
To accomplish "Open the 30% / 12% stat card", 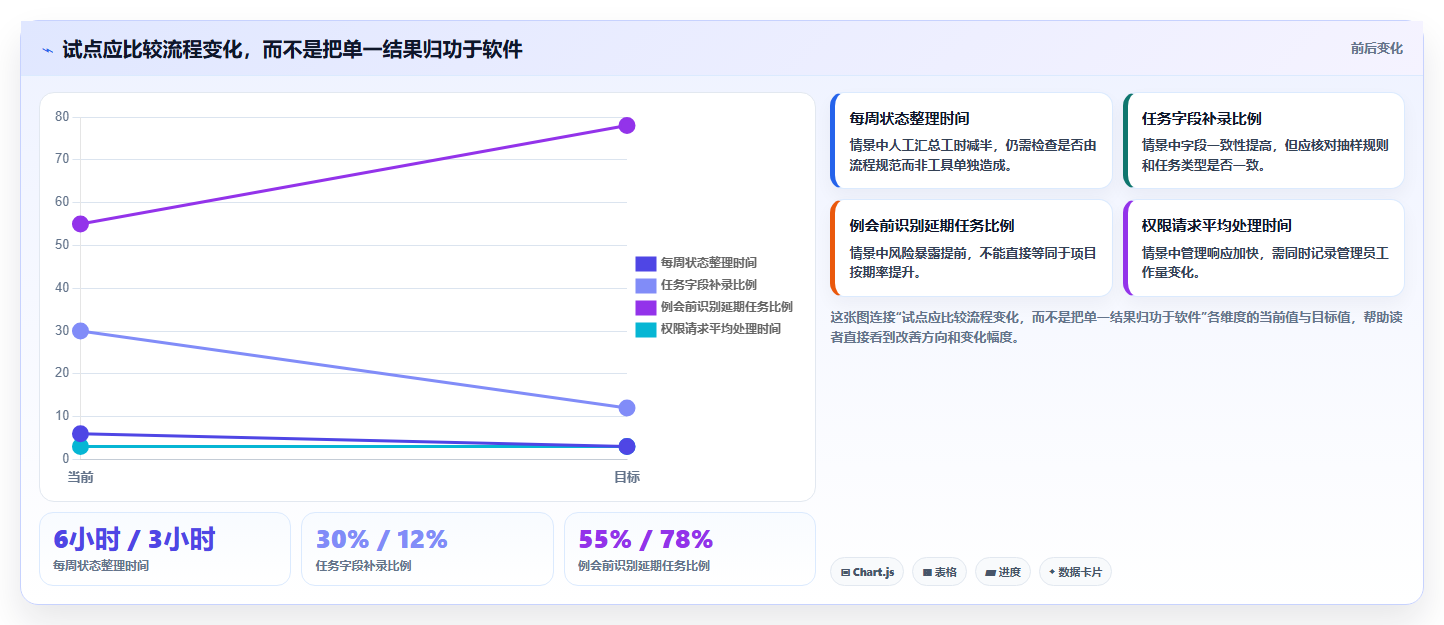I will (x=427, y=549).
